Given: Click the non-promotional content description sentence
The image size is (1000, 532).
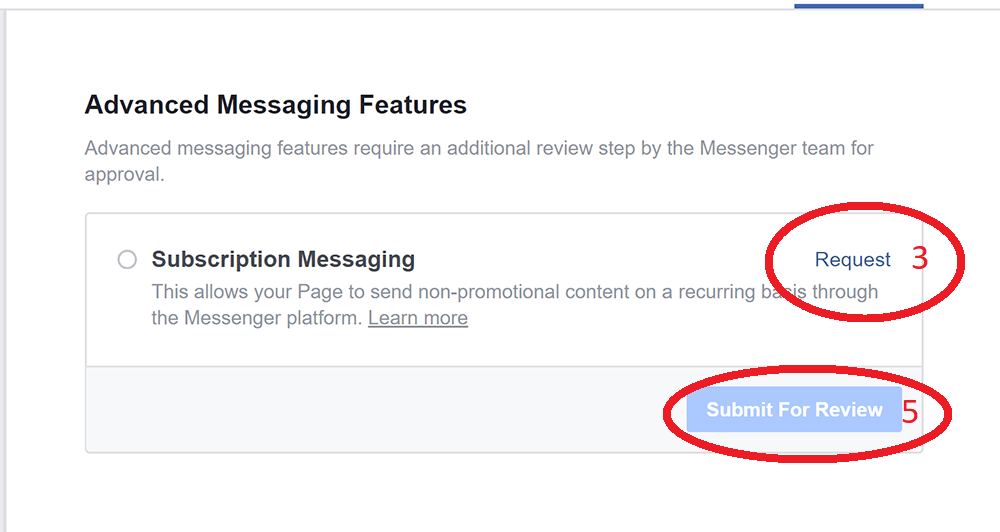Looking at the screenshot, I should [x=515, y=305].
